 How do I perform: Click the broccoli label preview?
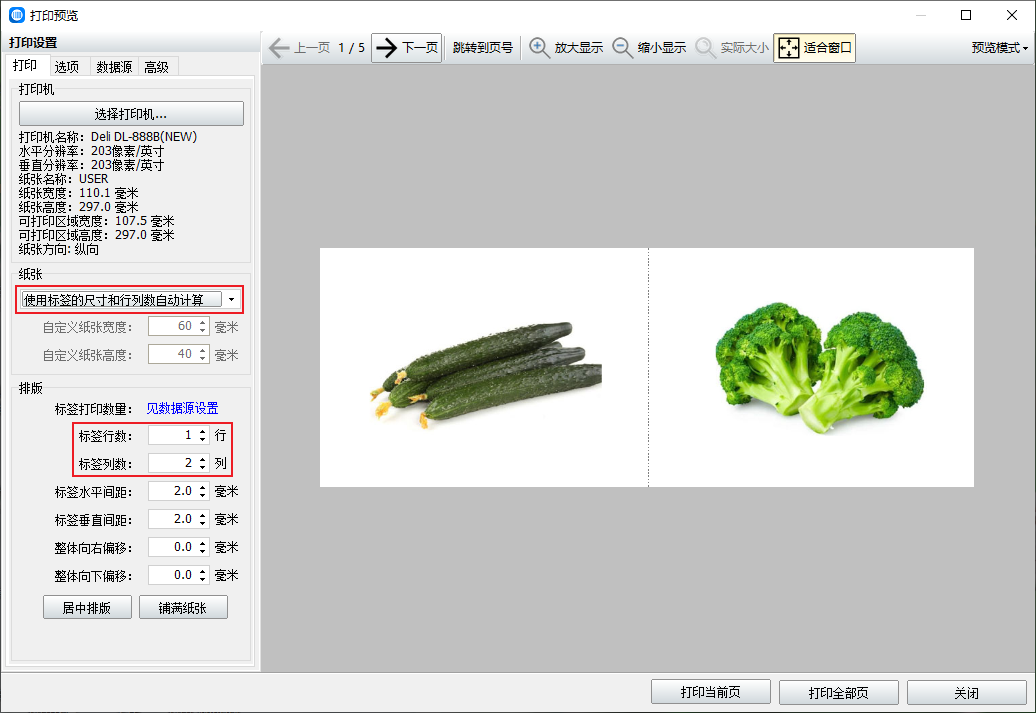tap(811, 367)
